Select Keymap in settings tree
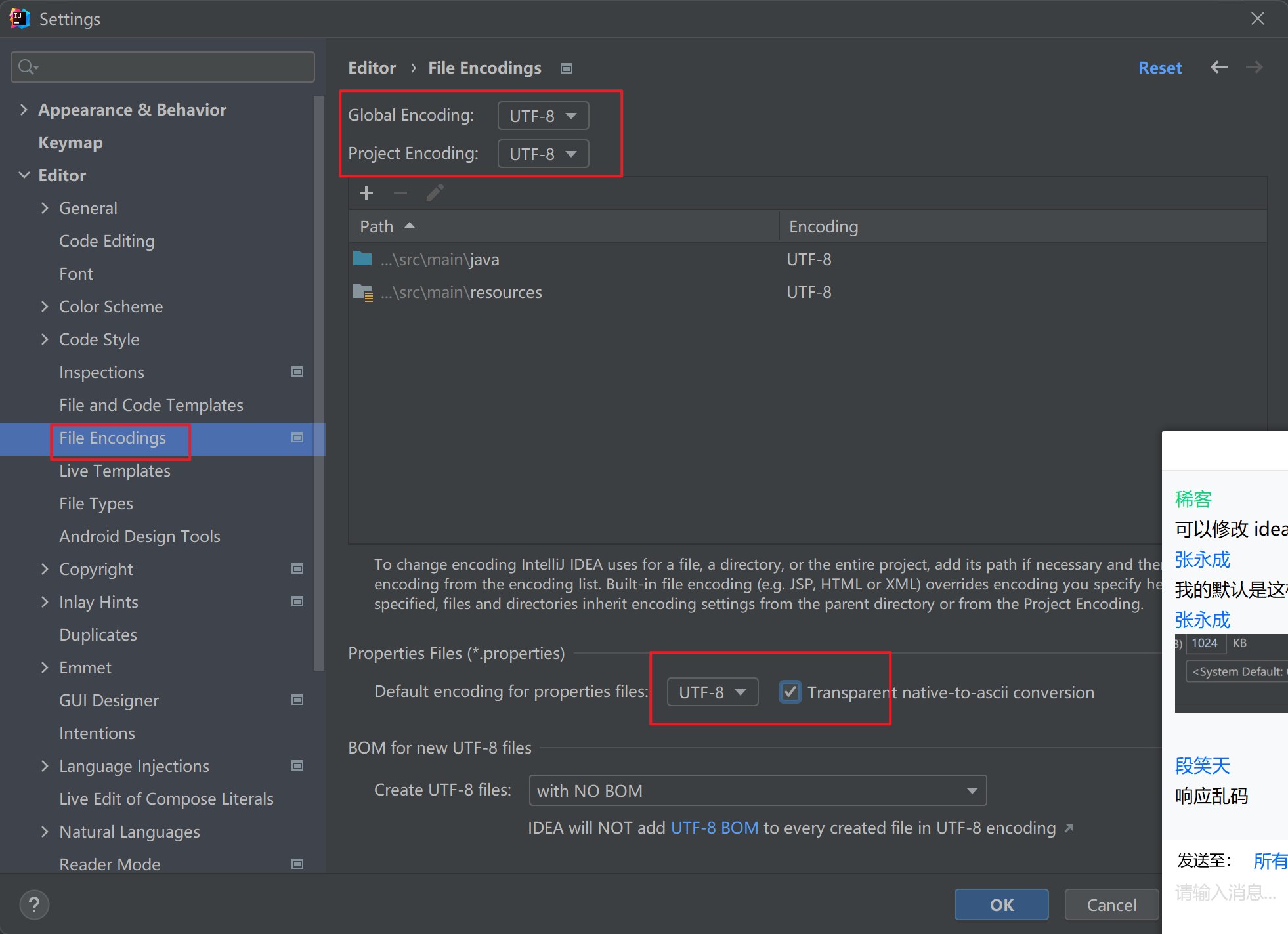The image size is (1288, 934). pos(70,142)
